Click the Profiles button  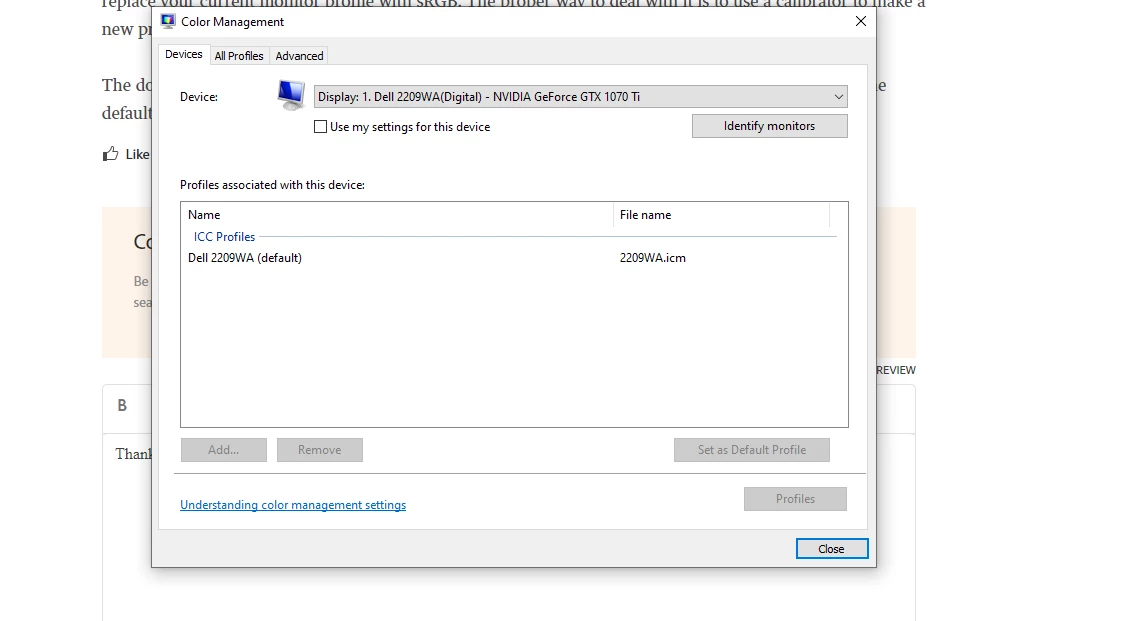pos(796,499)
